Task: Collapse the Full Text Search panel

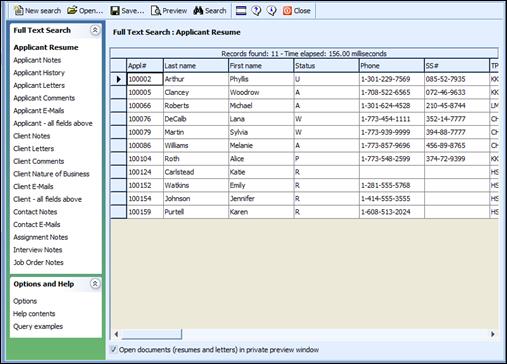Action: [x=95, y=30]
